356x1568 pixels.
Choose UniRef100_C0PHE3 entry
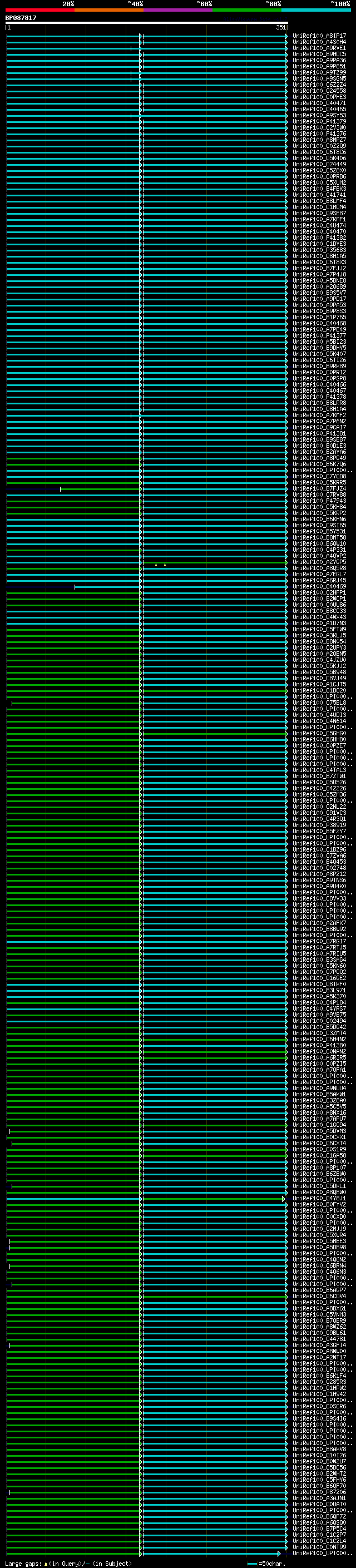click(x=319, y=97)
